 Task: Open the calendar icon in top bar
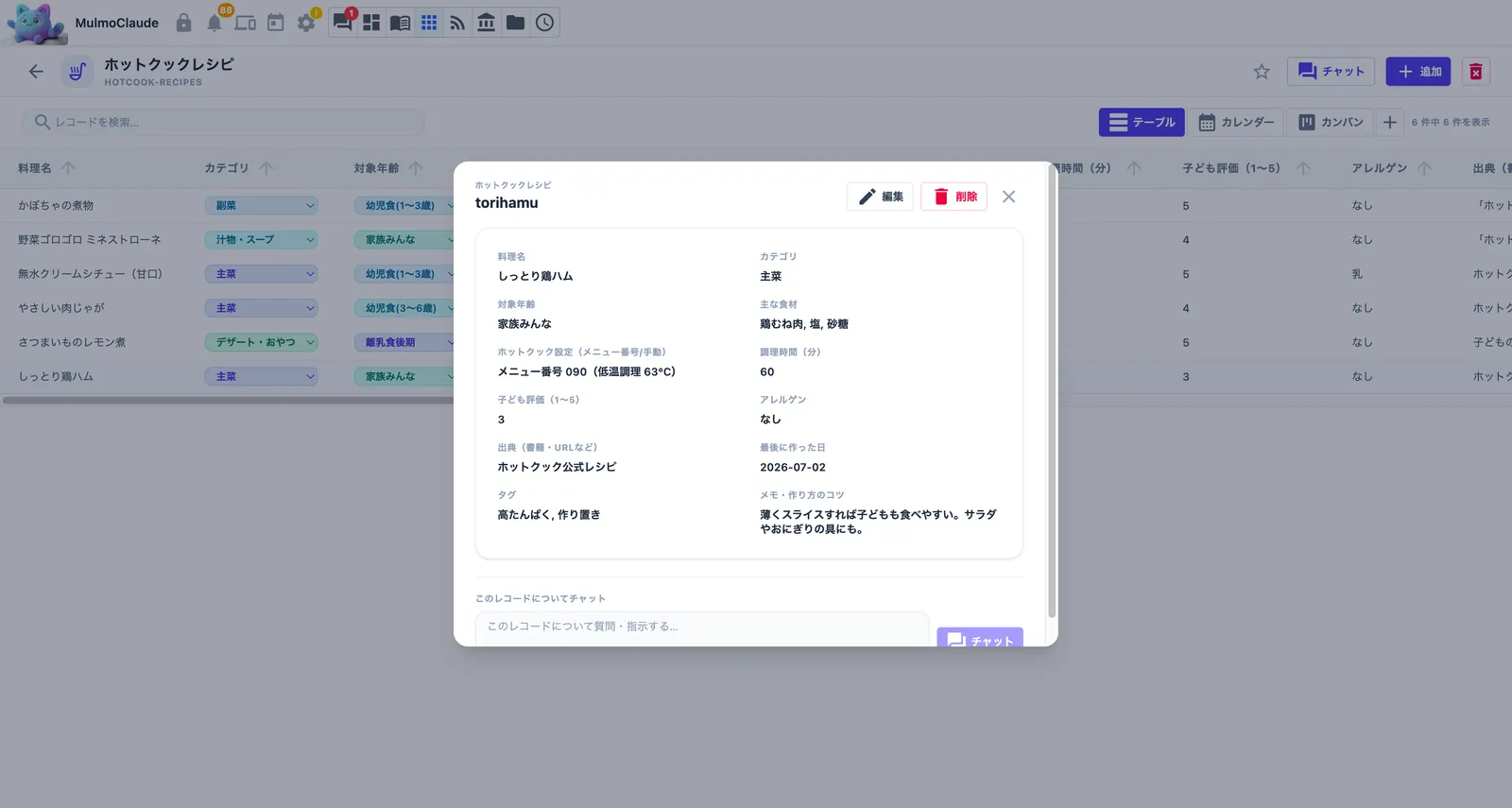tap(276, 23)
